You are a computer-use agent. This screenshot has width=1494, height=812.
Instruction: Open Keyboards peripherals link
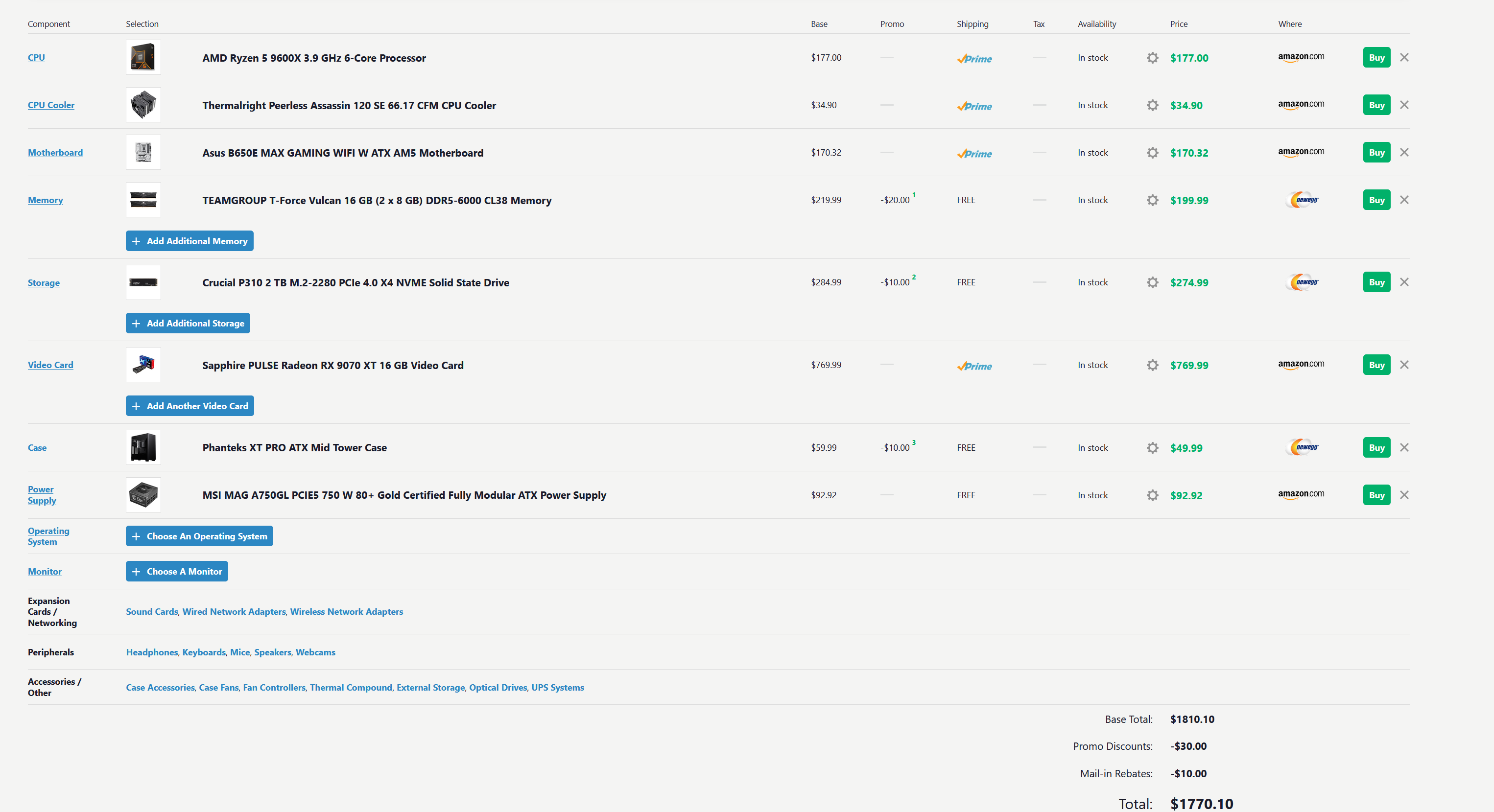204,652
